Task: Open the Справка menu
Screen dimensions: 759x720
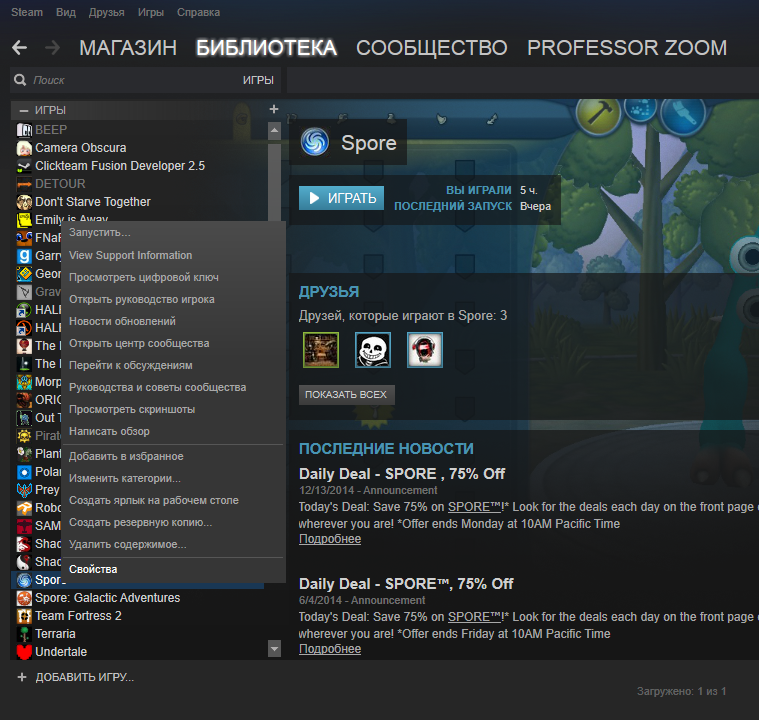Action: click(198, 12)
